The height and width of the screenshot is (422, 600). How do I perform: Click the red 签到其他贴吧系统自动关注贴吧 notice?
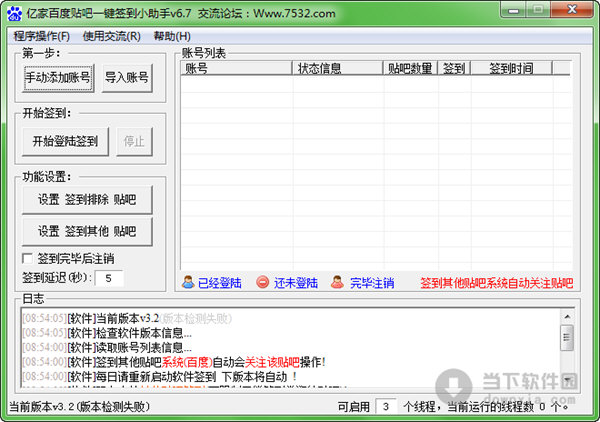pos(497,283)
